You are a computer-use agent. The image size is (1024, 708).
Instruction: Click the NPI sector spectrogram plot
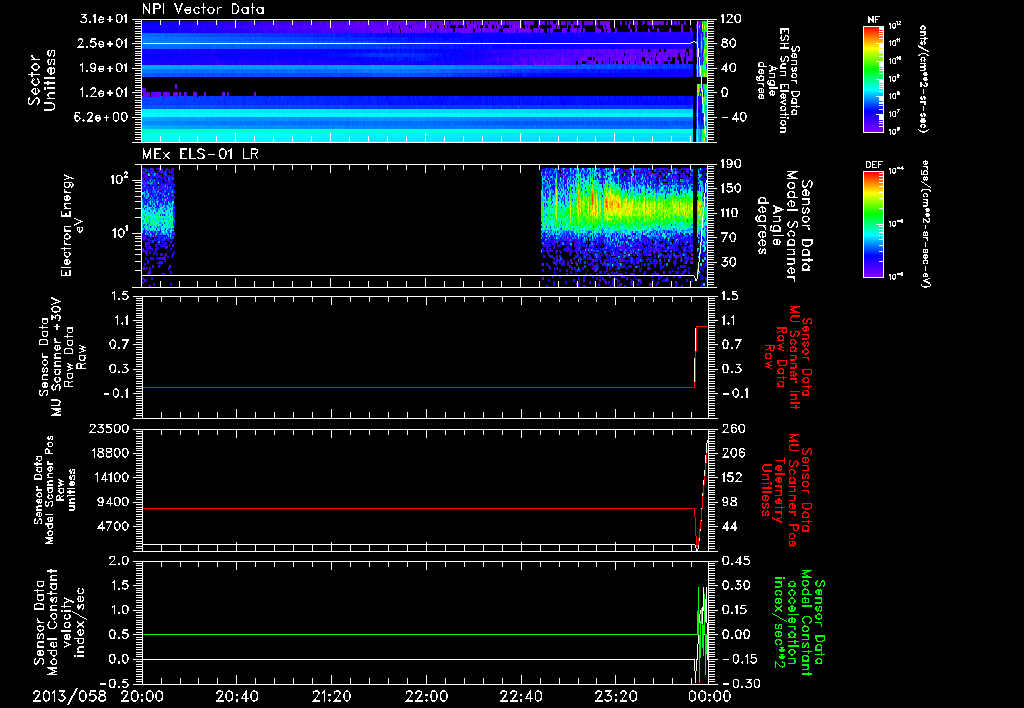point(425,80)
